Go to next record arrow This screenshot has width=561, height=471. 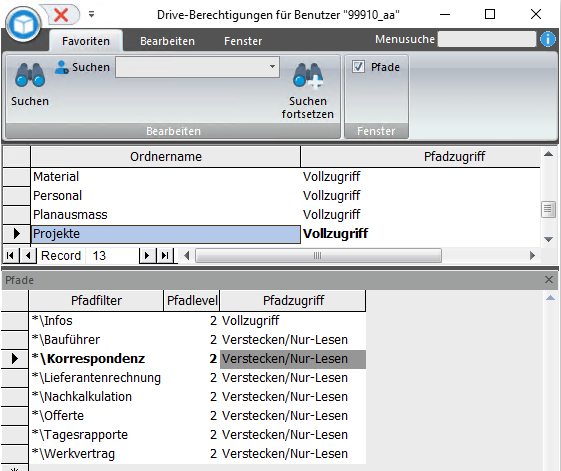click(x=147, y=256)
